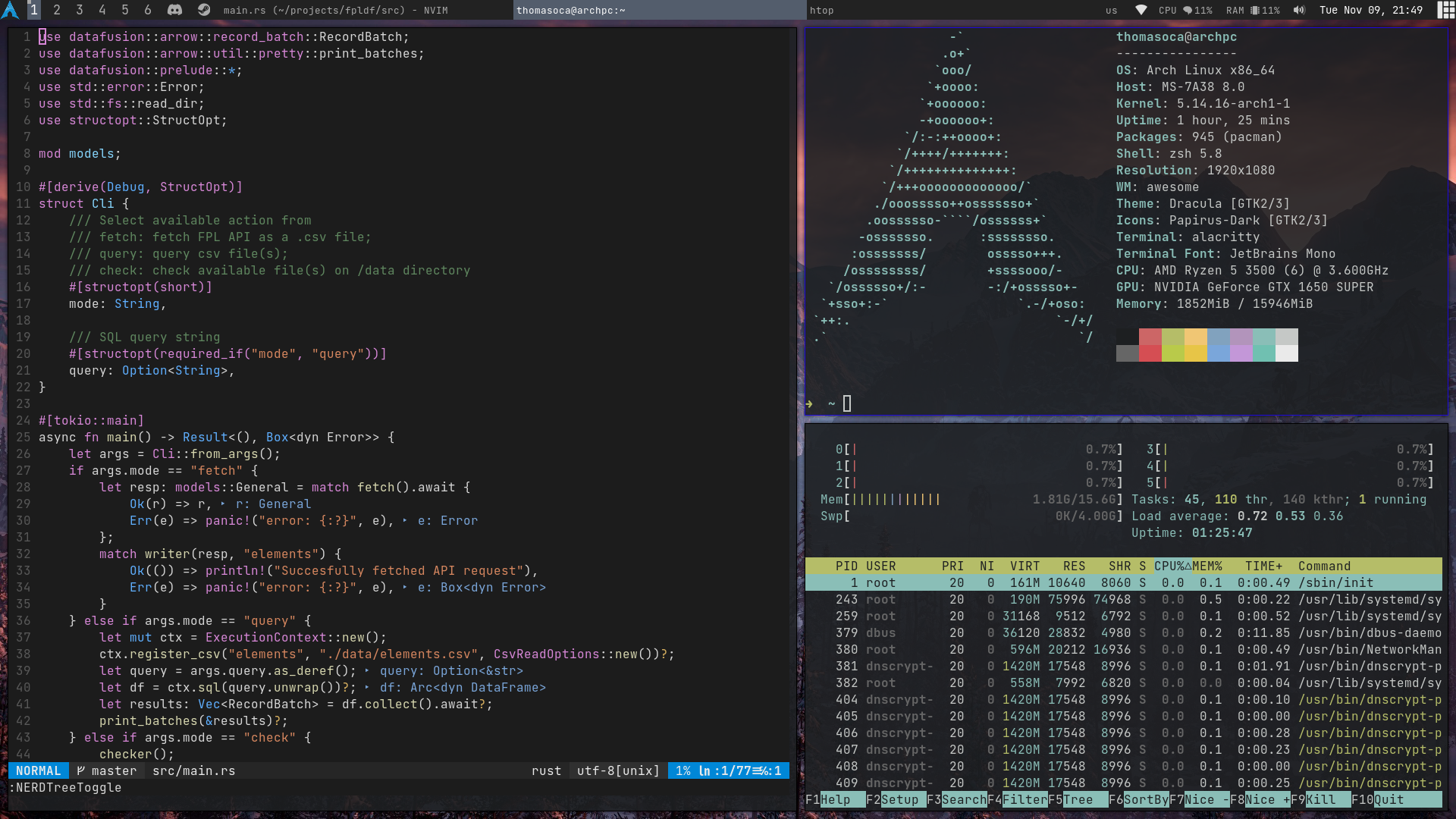Click the Arch Linux launcher icon
The width and height of the screenshot is (1456, 819).
coord(10,10)
